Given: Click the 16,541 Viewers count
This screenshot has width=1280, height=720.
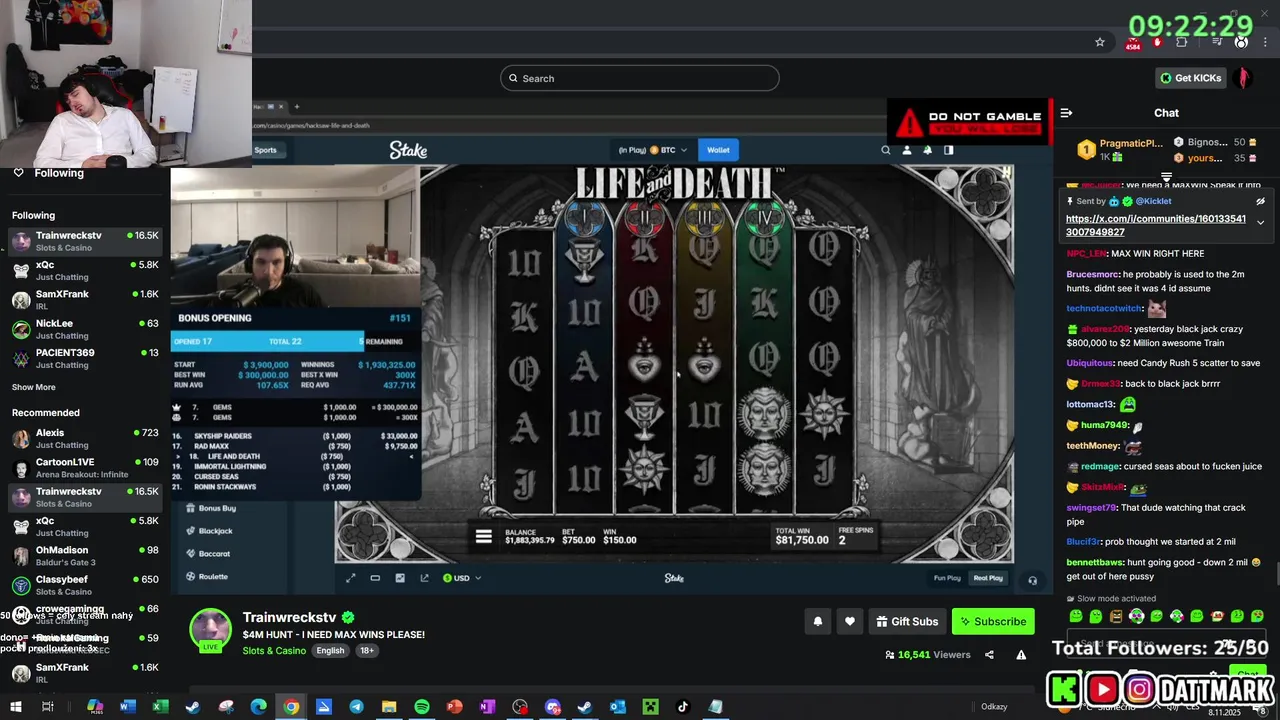Looking at the screenshot, I should coord(927,655).
